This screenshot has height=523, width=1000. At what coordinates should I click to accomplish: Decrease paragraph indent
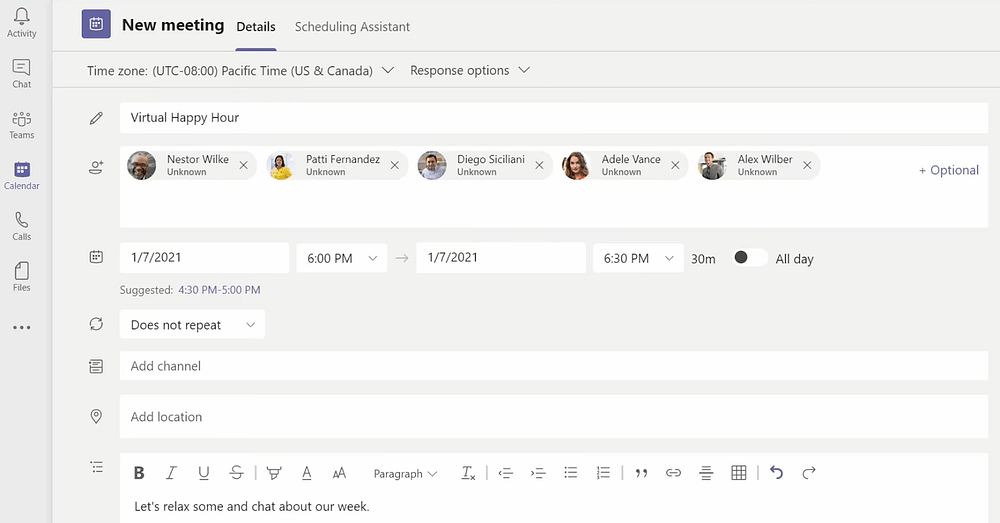[506, 473]
